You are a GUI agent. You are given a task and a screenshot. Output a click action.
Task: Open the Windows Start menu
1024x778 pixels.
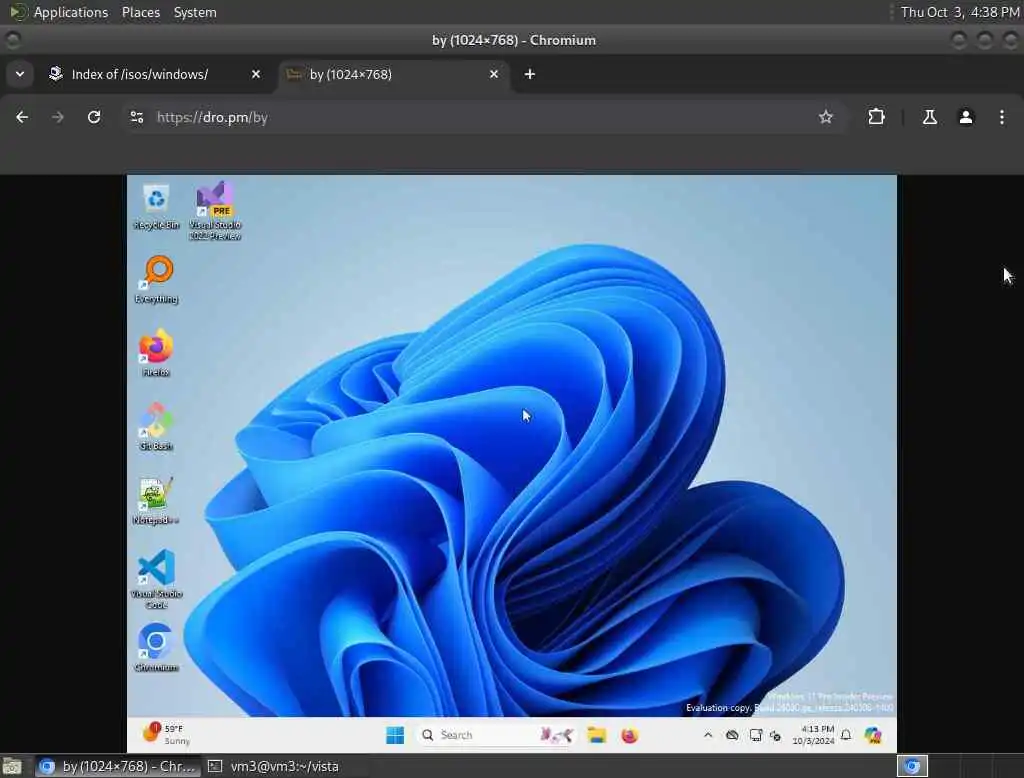click(395, 735)
